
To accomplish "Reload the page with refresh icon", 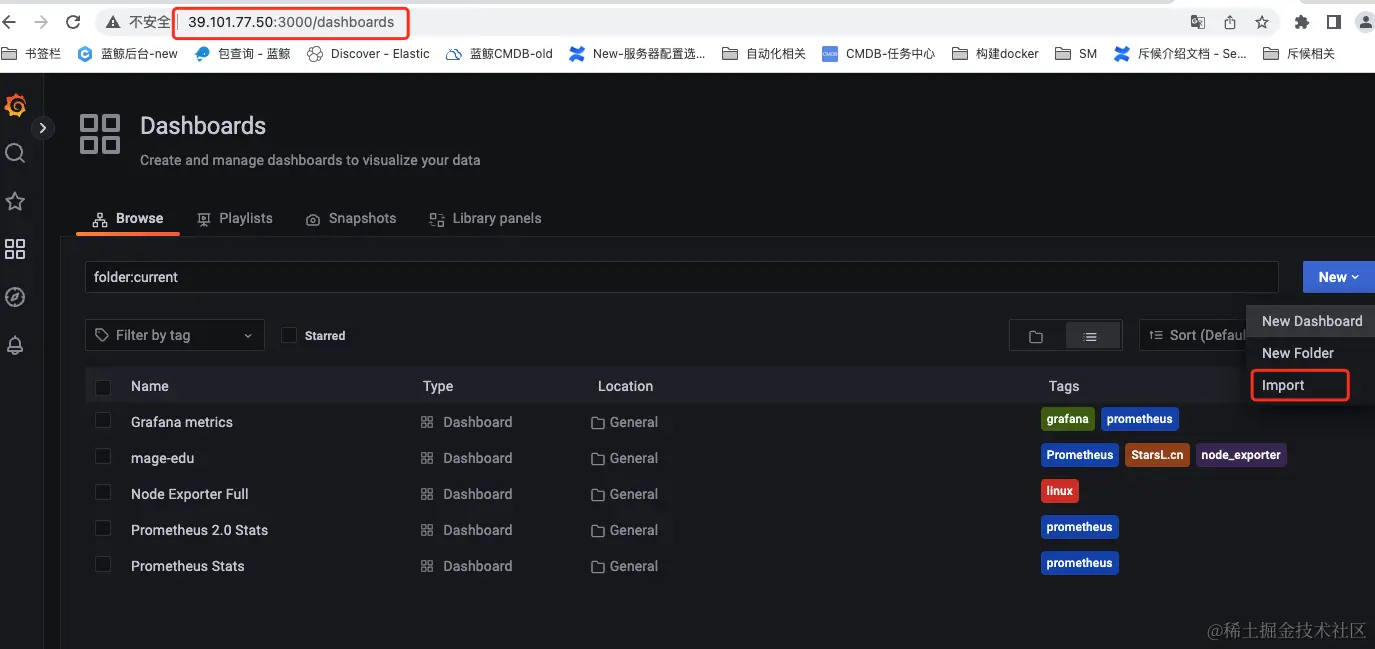I will (73, 22).
